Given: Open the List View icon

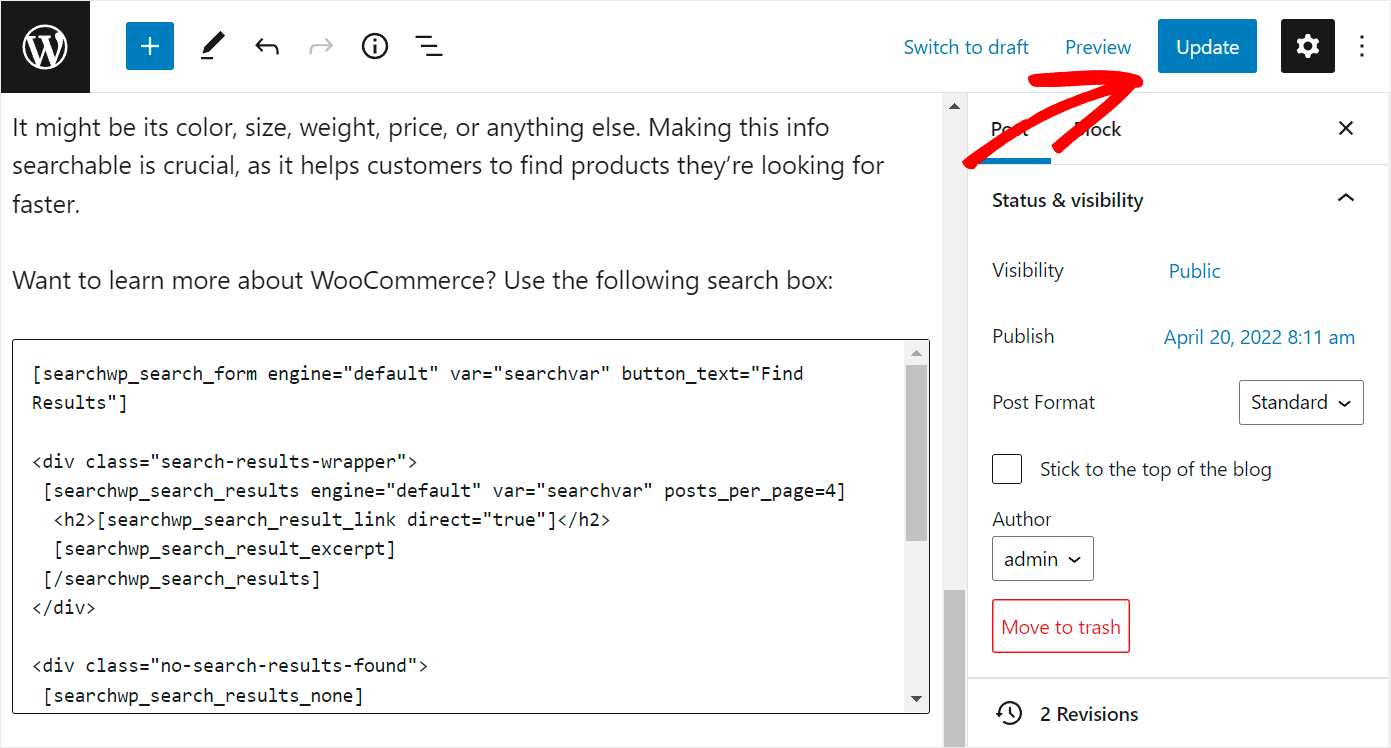Looking at the screenshot, I should (429, 46).
